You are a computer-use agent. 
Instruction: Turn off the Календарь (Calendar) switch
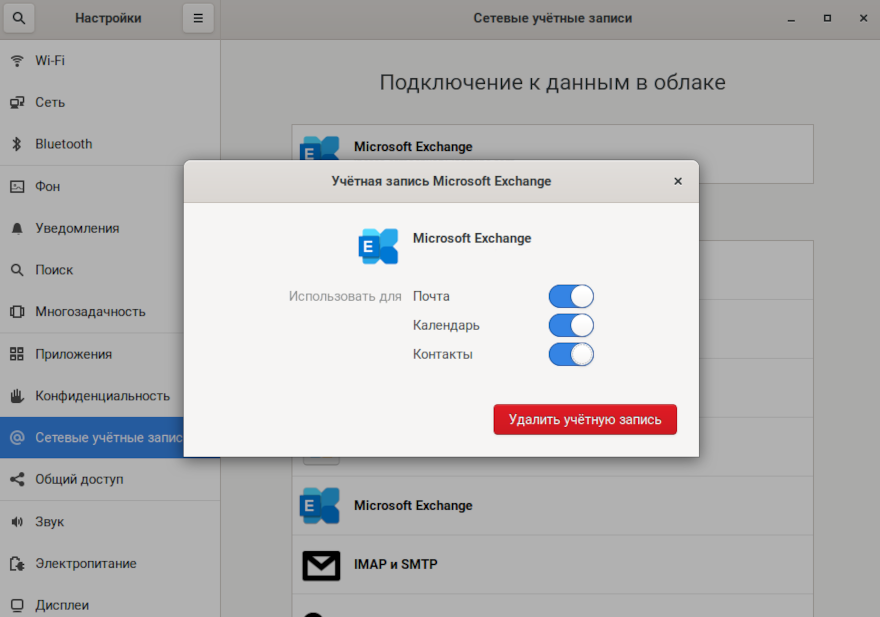pyautogui.click(x=571, y=325)
